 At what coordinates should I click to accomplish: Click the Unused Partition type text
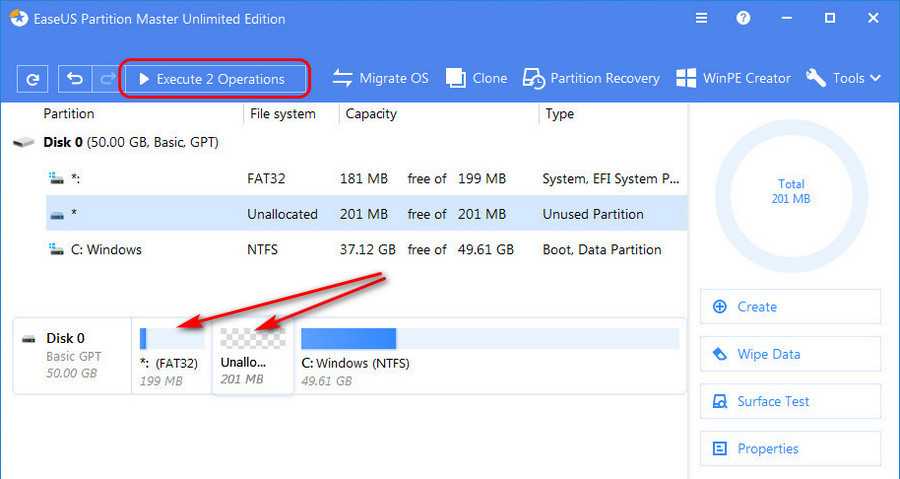(593, 214)
